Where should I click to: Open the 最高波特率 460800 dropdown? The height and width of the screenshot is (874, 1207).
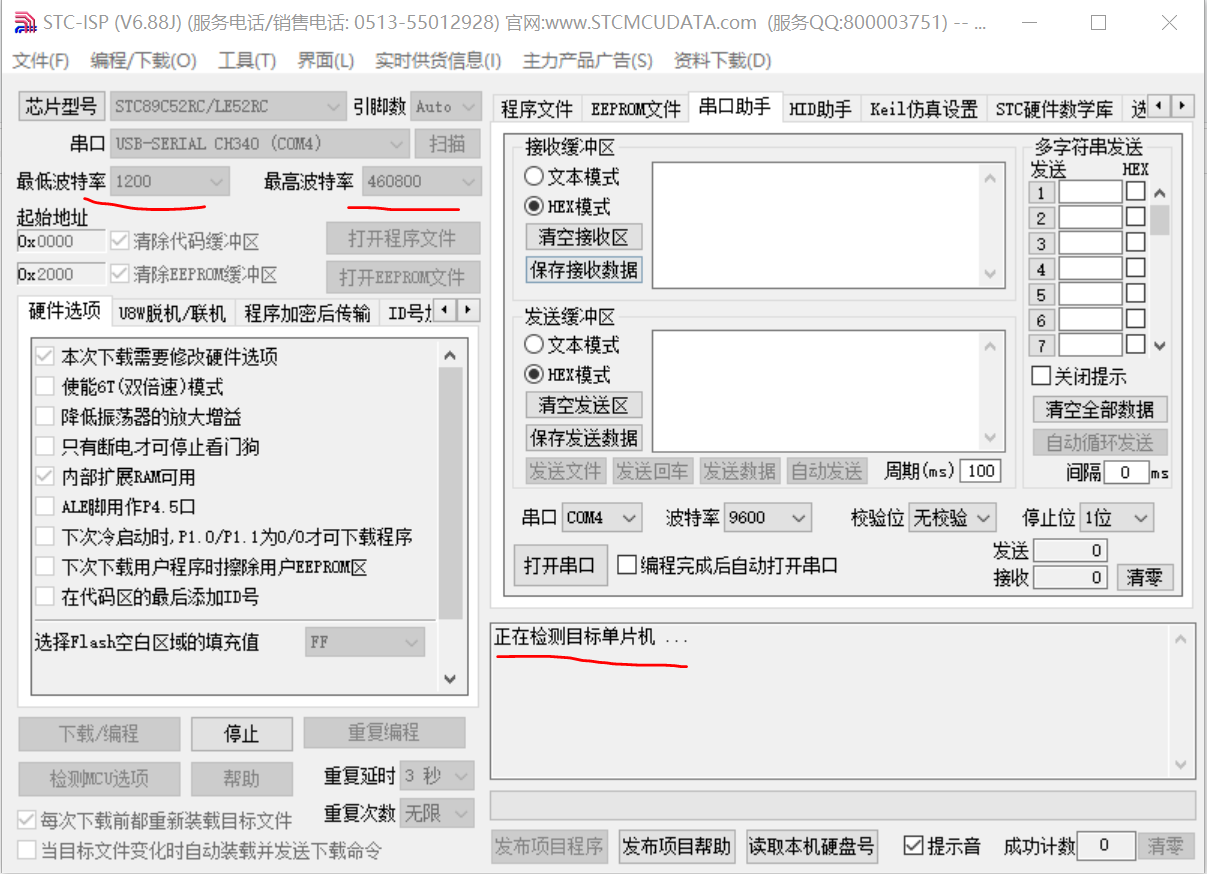point(421,182)
